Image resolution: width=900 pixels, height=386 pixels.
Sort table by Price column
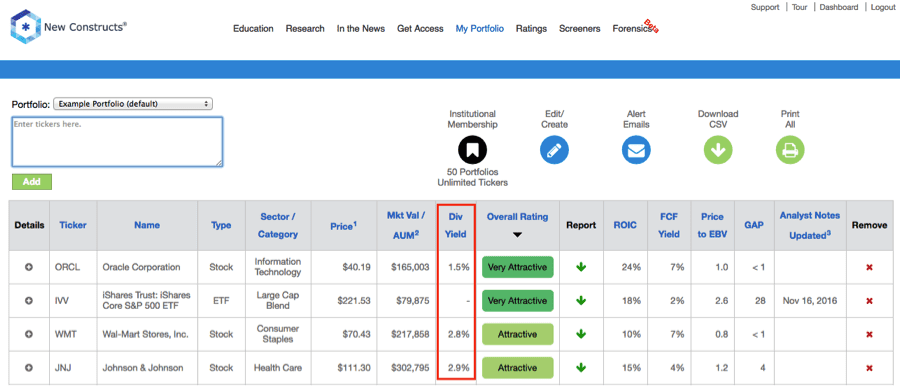tap(343, 226)
